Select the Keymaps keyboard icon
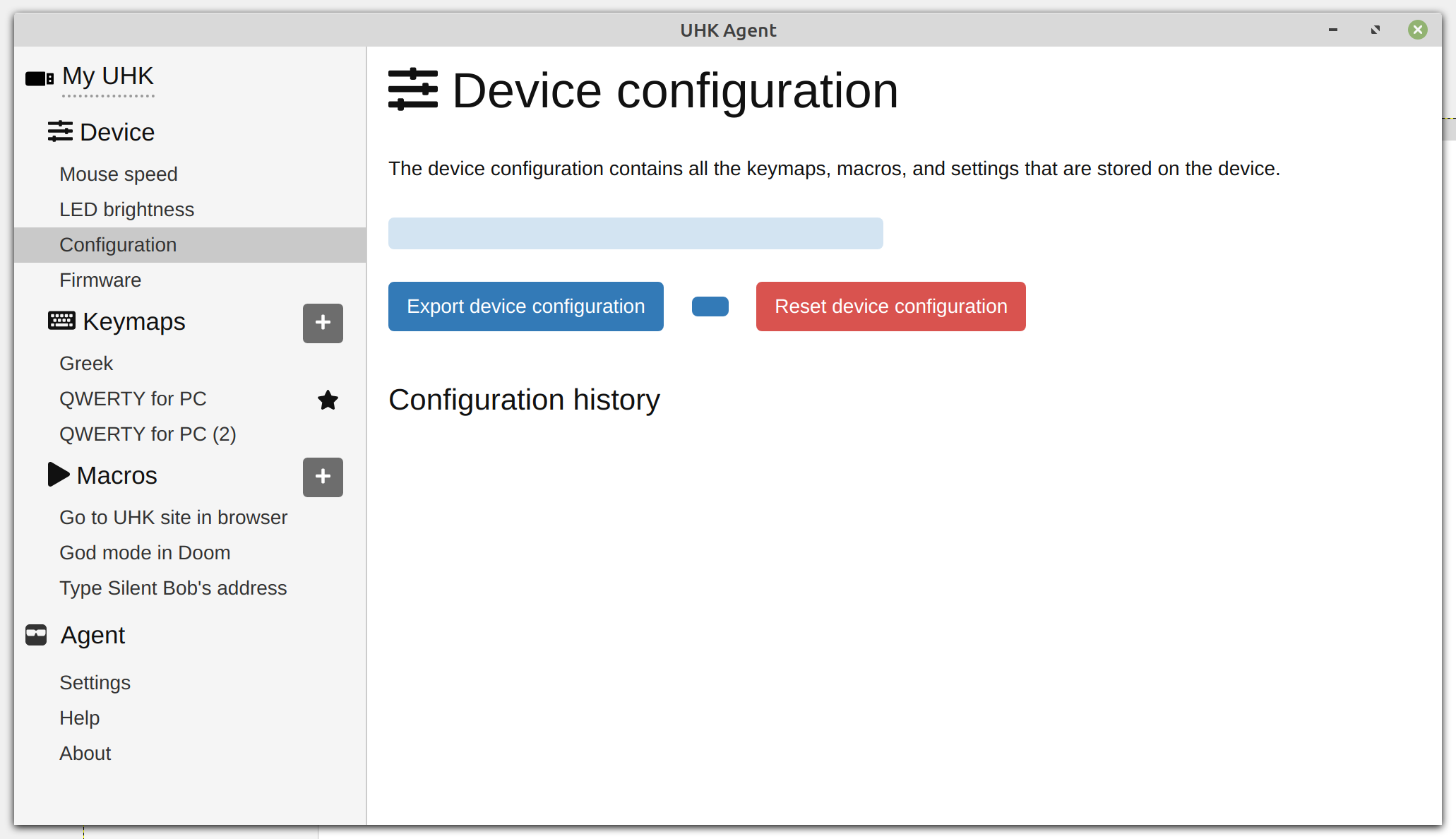The image size is (1456, 839). (x=60, y=321)
